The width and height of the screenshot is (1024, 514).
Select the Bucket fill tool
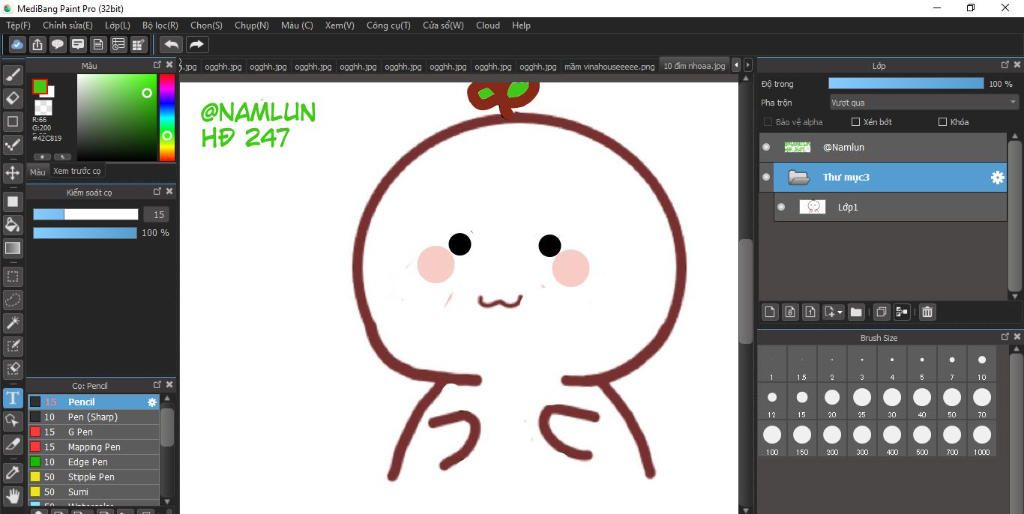coord(12,225)
